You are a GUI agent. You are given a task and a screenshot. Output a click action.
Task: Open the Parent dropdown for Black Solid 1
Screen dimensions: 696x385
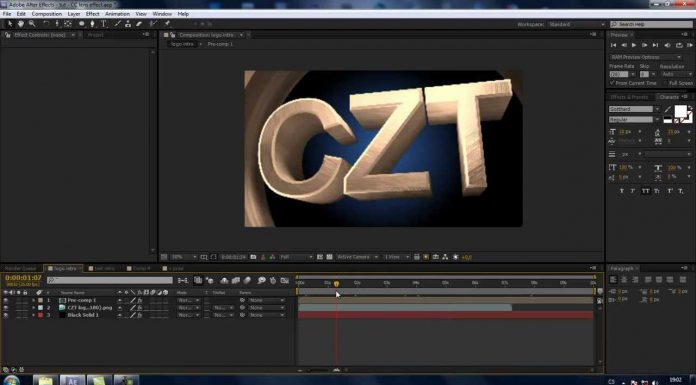click(x=266, y=315)
